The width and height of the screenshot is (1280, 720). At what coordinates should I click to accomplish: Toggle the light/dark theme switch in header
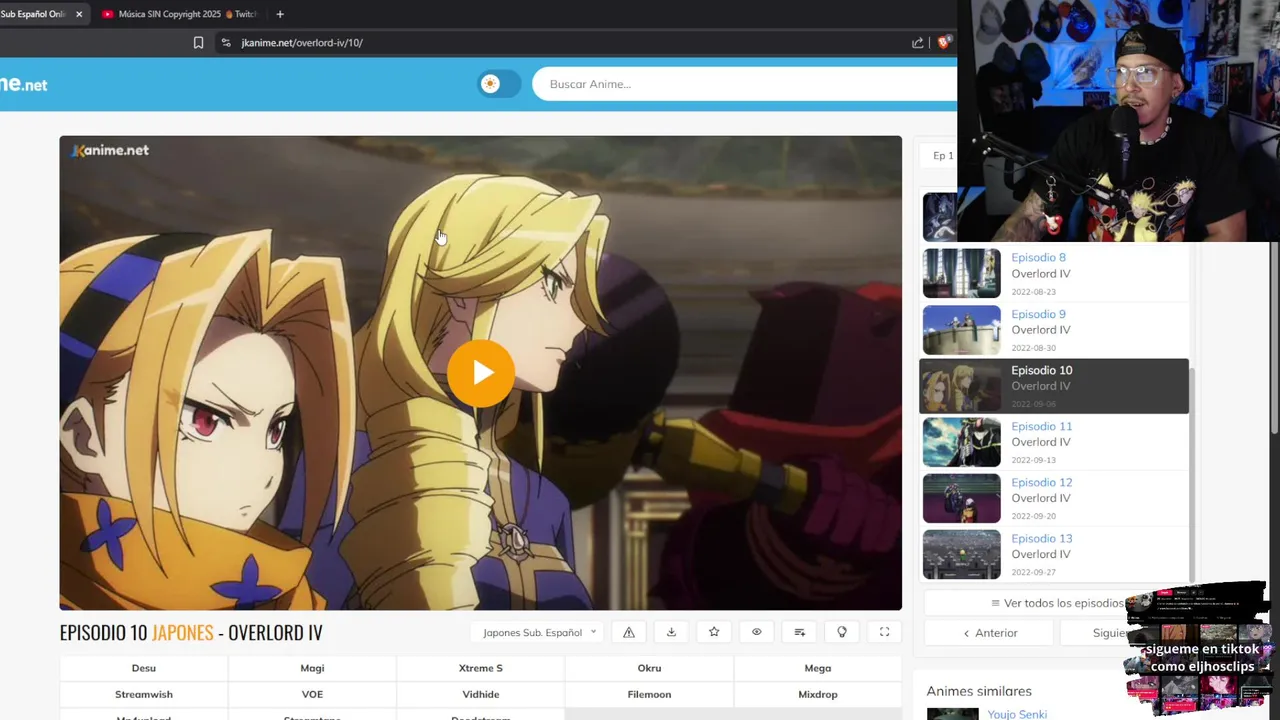(x=499, y=84)
